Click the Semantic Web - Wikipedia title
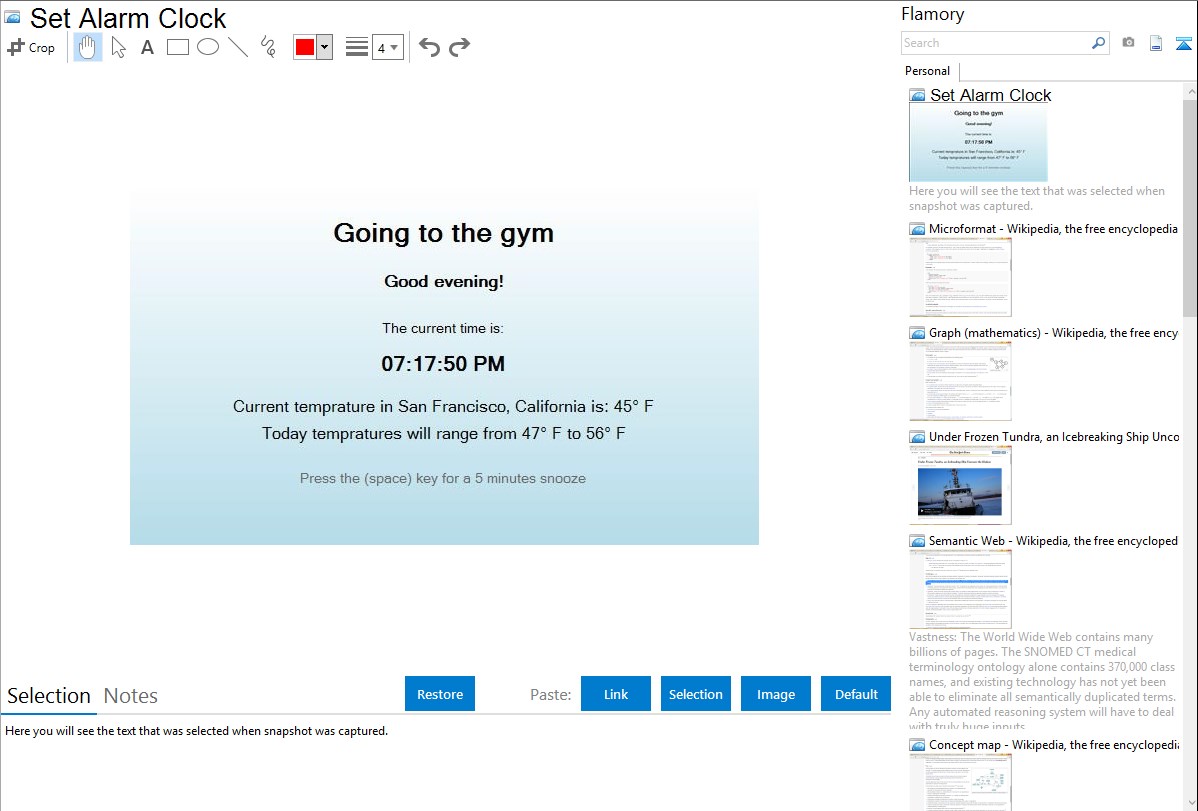The height and width of the screenshot is (811, 1198). [1053, 540]
